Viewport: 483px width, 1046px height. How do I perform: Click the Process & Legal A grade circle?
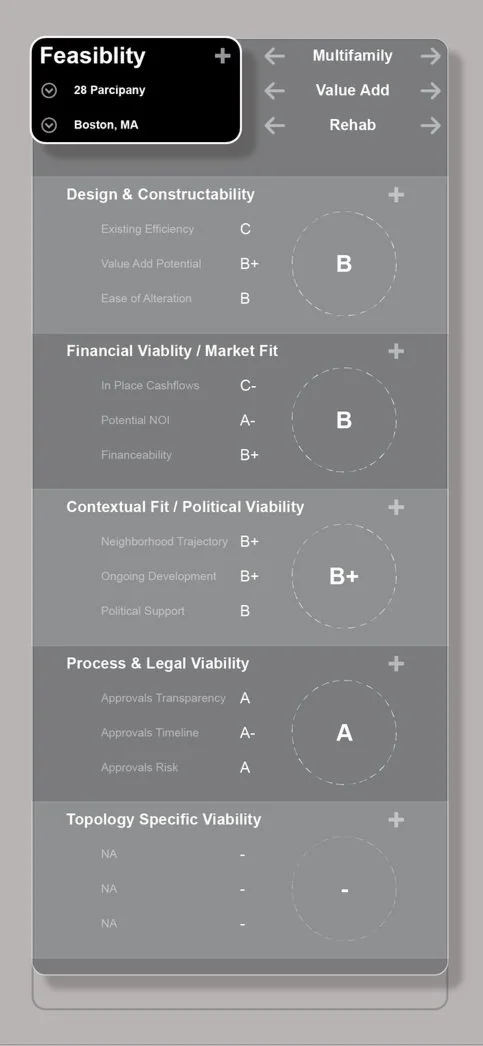tap(344, 732)
